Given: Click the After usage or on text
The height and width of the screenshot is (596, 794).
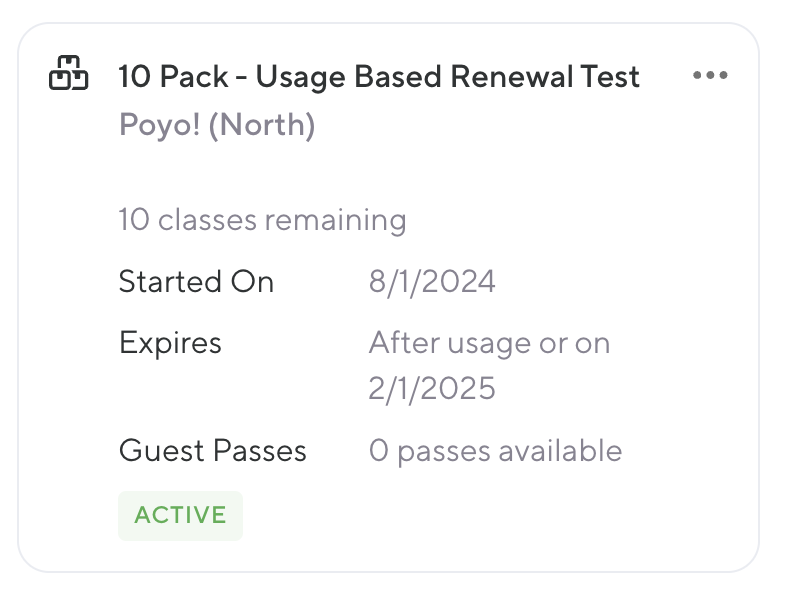Looking at the screenshot, I should 489,343.
